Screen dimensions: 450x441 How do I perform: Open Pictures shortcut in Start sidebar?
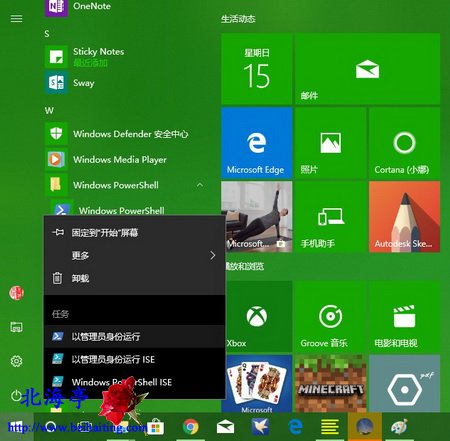[16, 327]
